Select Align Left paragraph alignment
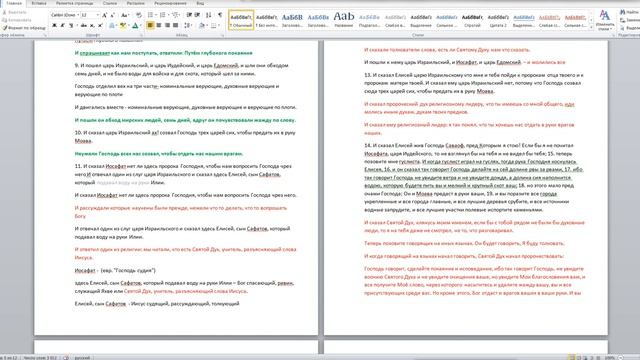Image resolution: width=640 pixels, height=360 pixels. pos(150,25)
